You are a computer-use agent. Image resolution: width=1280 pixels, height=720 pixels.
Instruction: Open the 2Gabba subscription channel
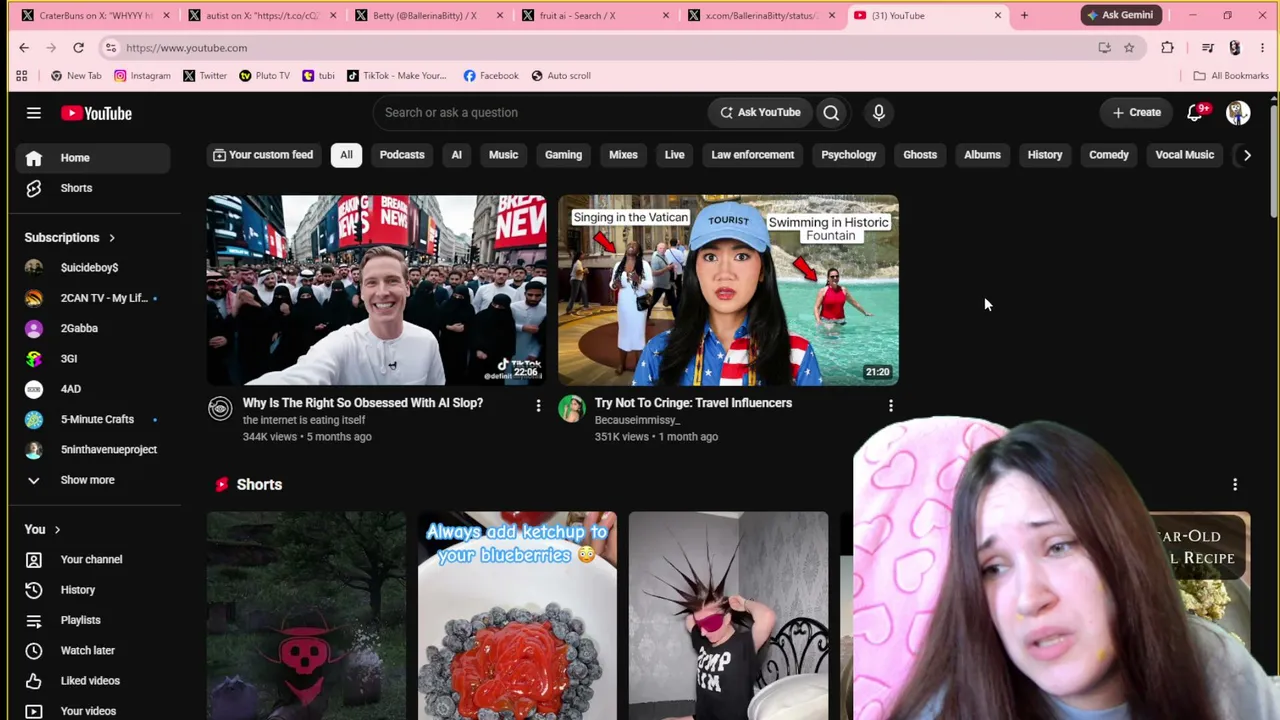tap(91, 328)
